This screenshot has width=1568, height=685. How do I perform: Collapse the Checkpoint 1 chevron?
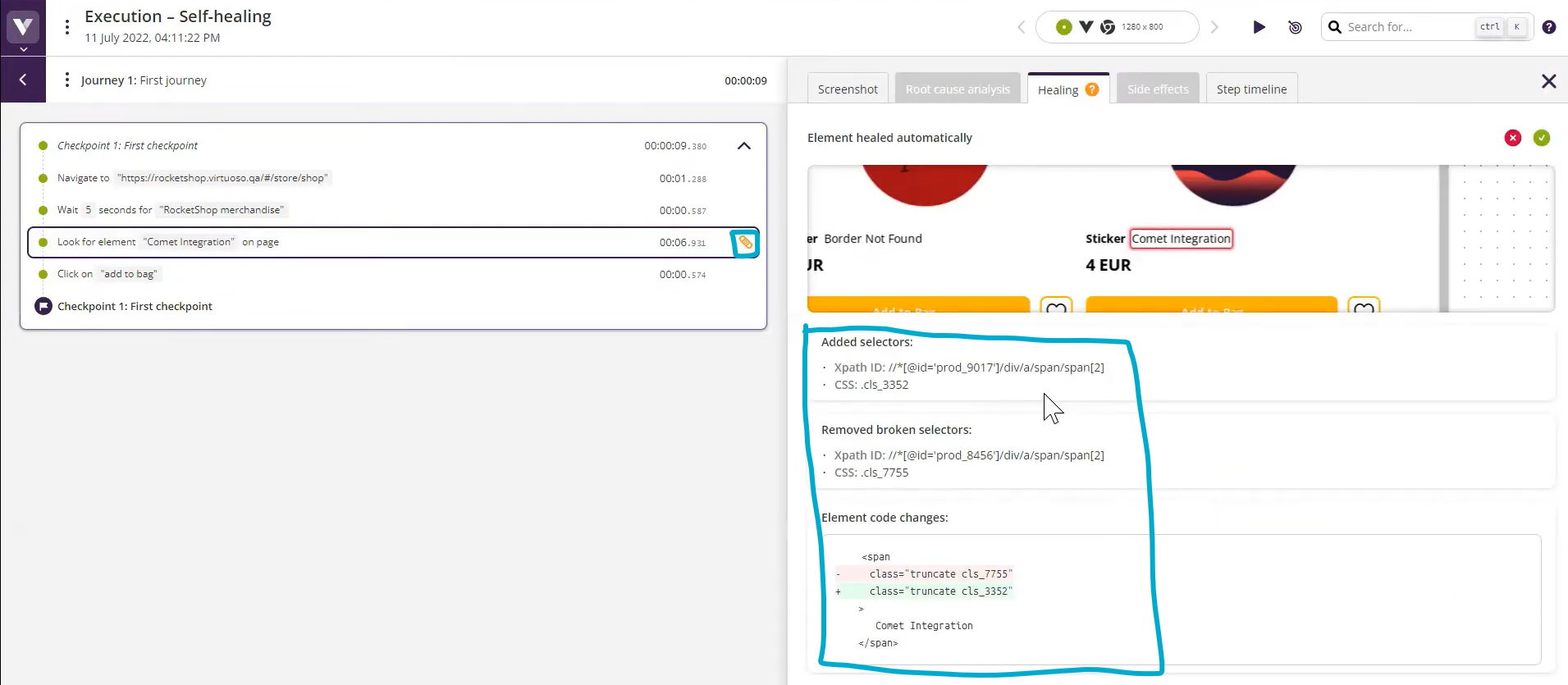coord(743,146)
